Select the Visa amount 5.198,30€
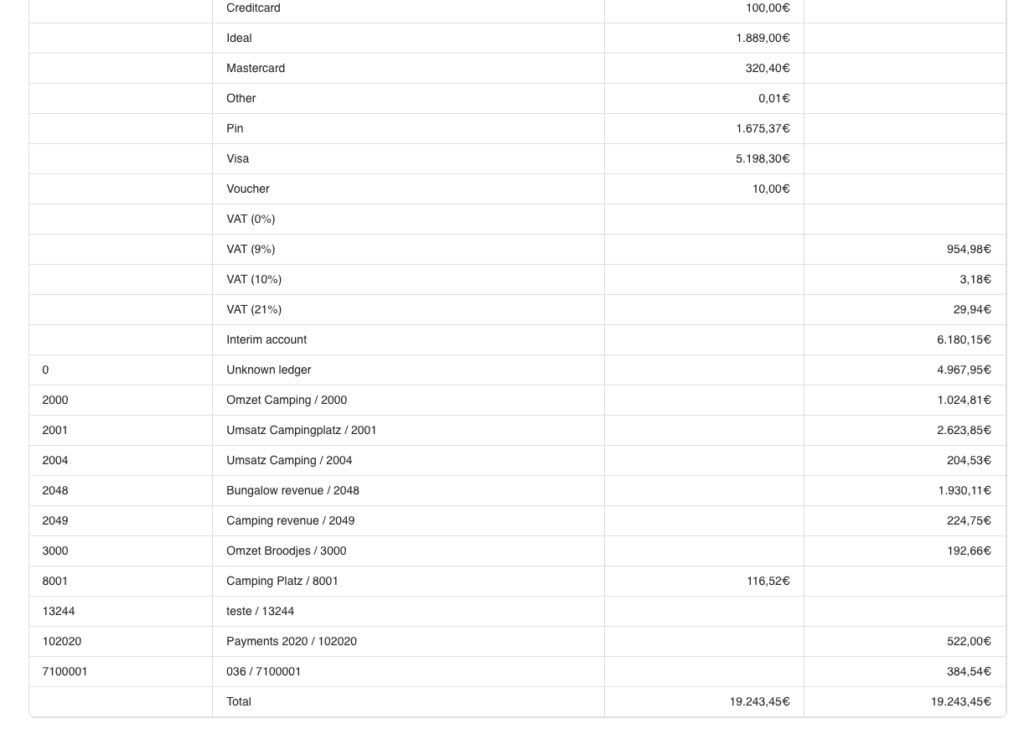This screenshot has width=1024, height=729. tap(762, 158)
